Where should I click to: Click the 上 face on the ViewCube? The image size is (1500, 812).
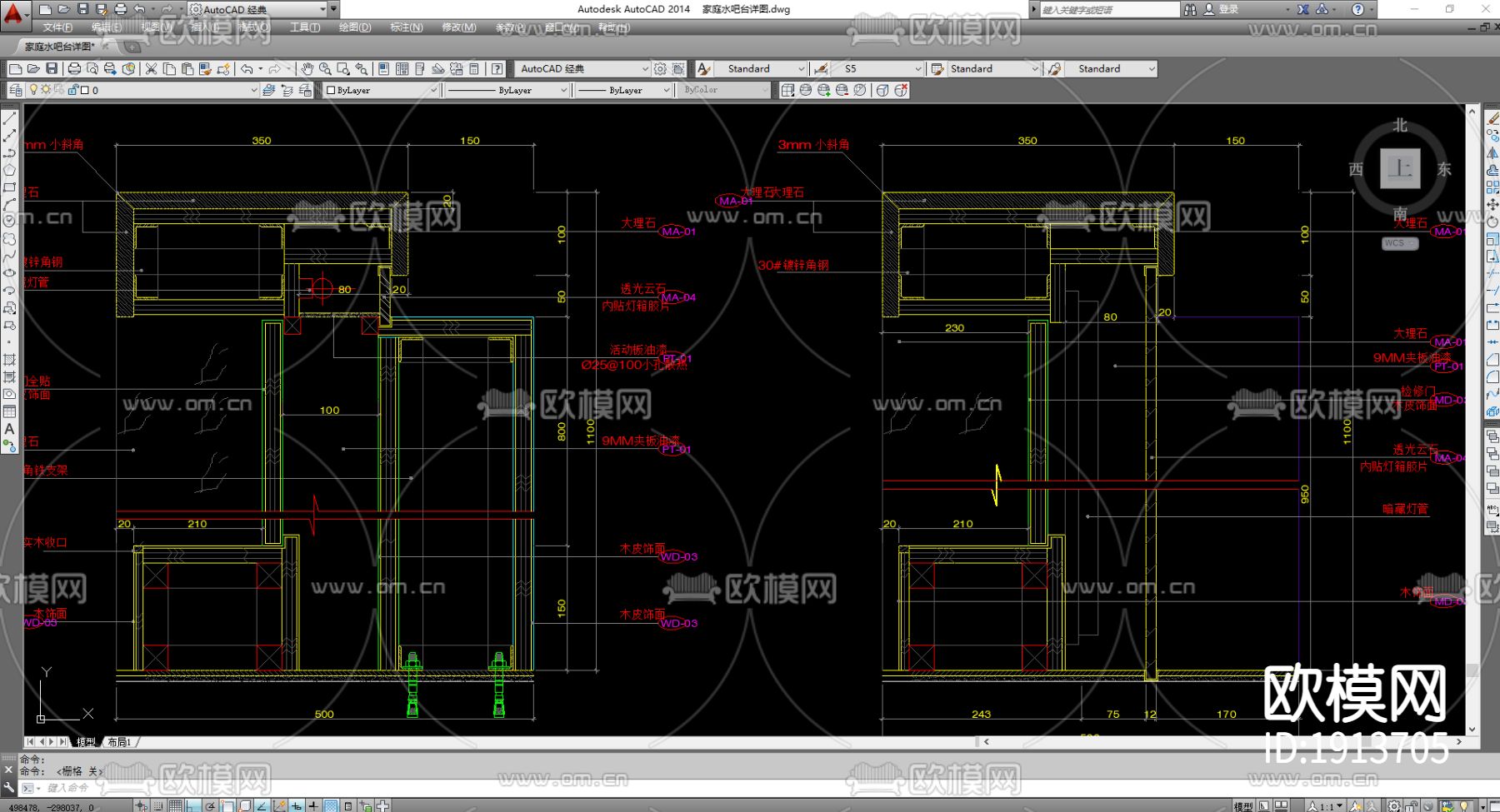pos(1399,169)
